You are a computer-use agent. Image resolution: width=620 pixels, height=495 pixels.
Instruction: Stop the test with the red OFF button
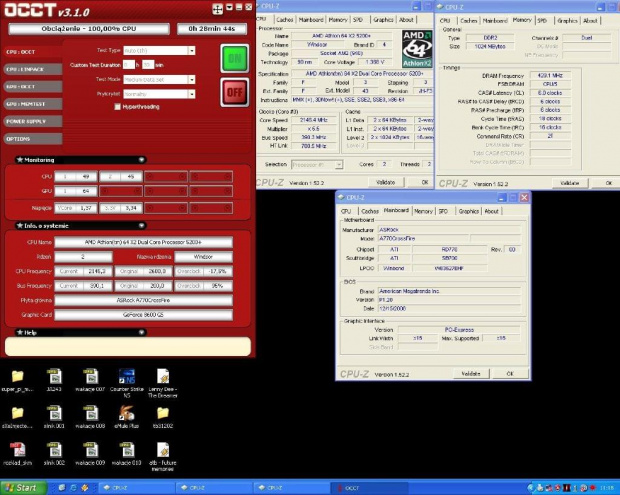point(234,92)
